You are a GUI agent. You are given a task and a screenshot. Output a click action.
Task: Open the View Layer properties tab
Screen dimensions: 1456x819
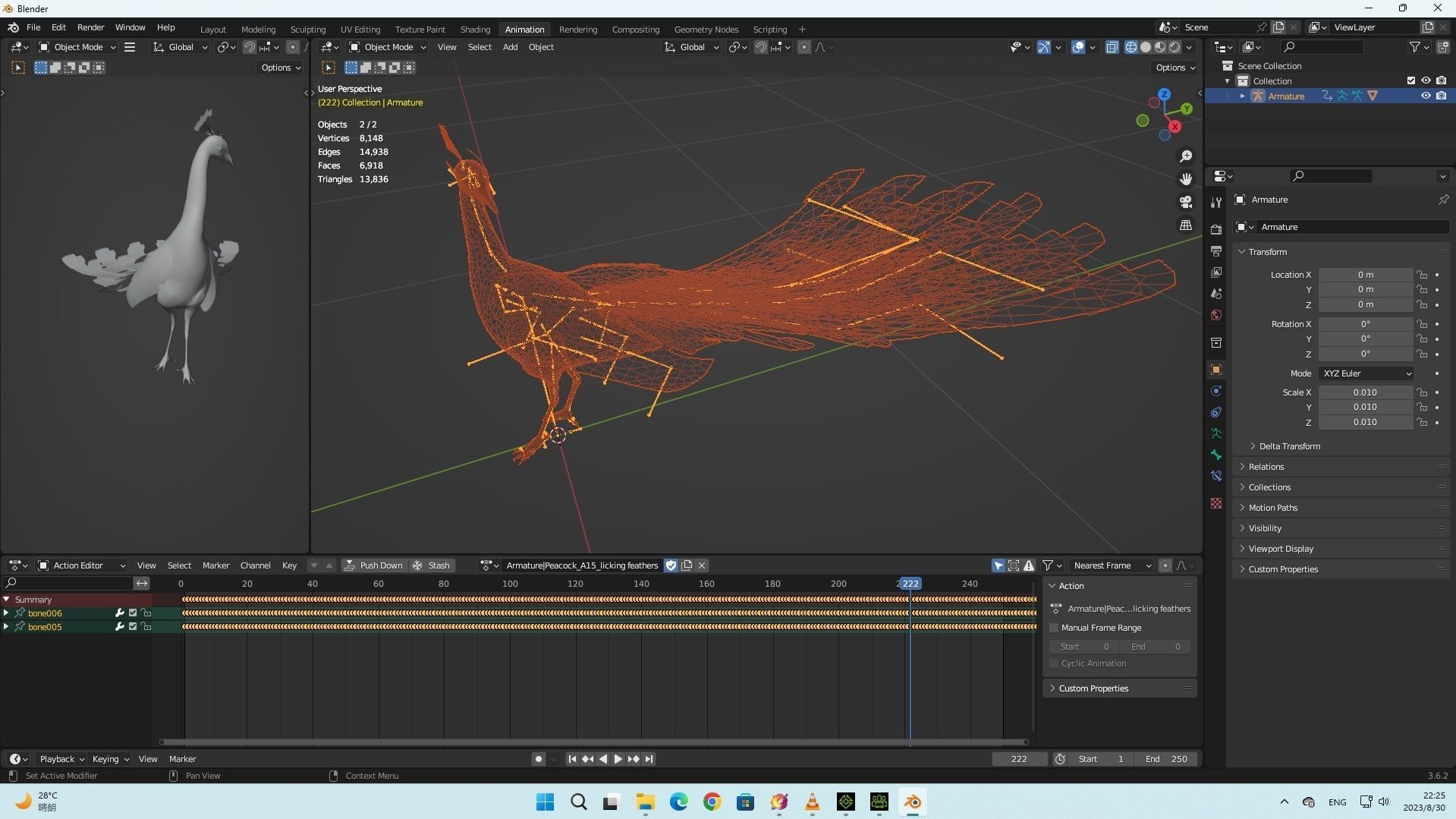click(x=1216, y=272)
